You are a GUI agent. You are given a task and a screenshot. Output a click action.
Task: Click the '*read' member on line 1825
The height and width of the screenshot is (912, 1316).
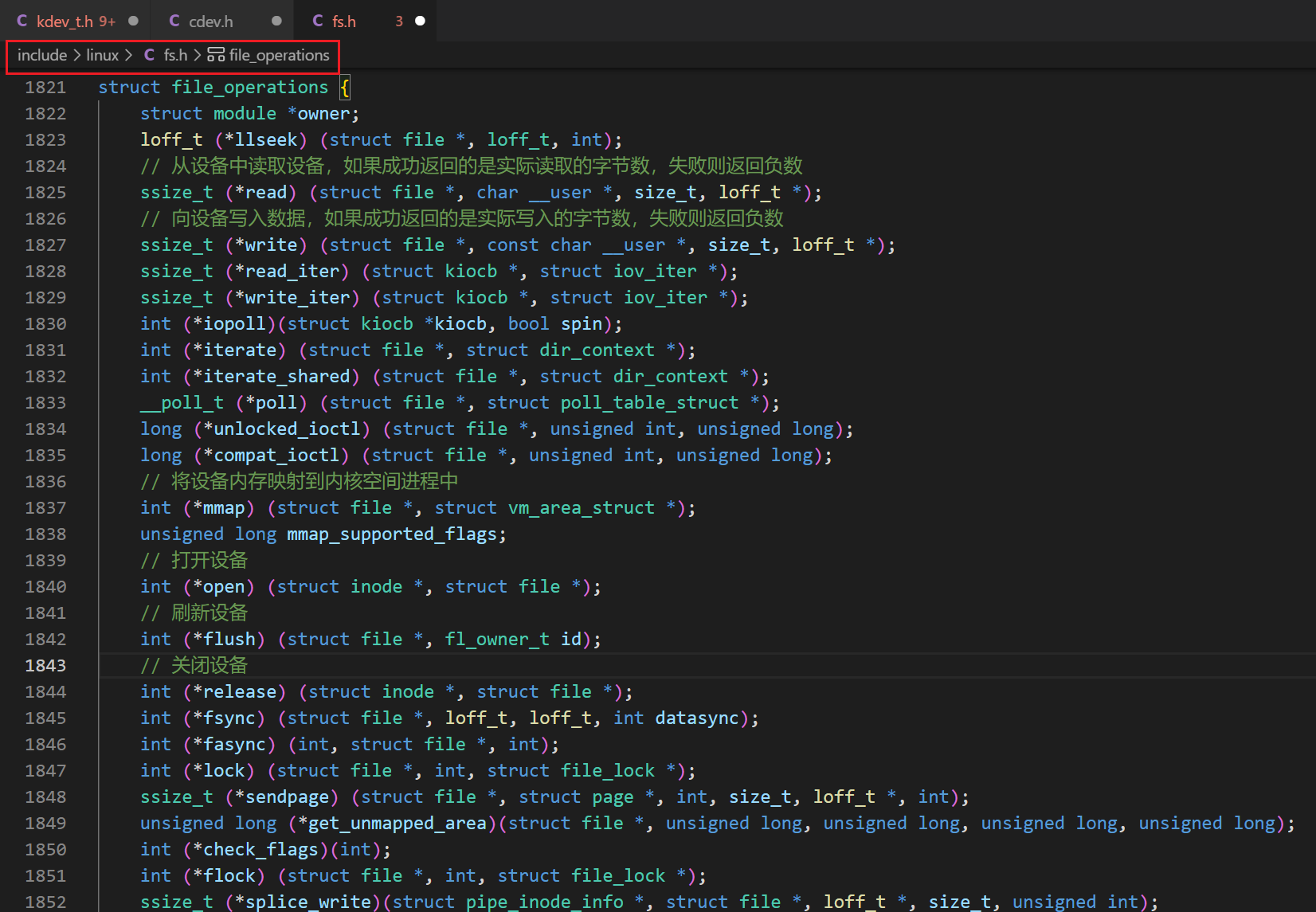point(260,193)
